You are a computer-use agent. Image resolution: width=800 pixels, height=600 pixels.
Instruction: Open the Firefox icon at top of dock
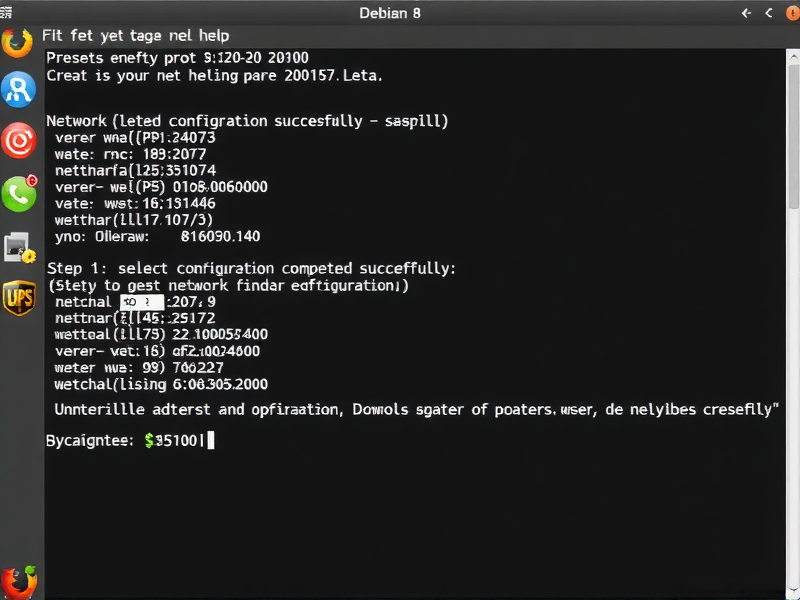[17, 43]
